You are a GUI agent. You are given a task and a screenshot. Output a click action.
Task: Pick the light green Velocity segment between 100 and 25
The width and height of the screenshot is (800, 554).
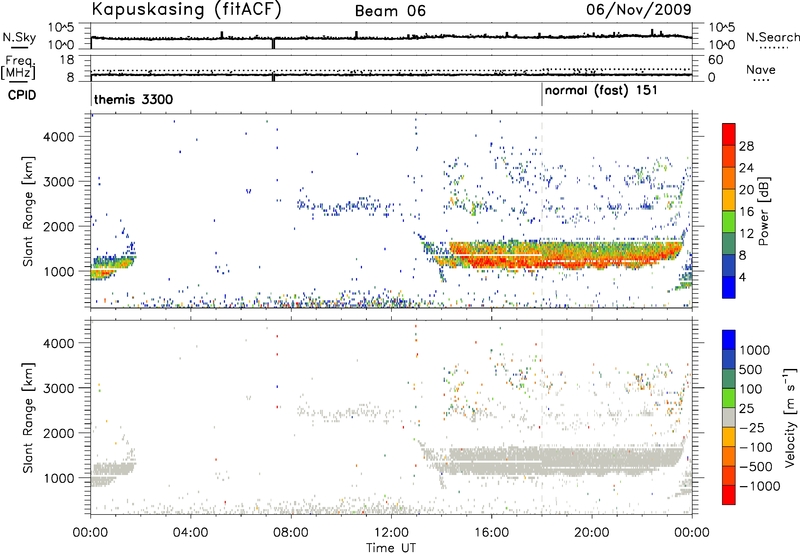tap(729, 398)
